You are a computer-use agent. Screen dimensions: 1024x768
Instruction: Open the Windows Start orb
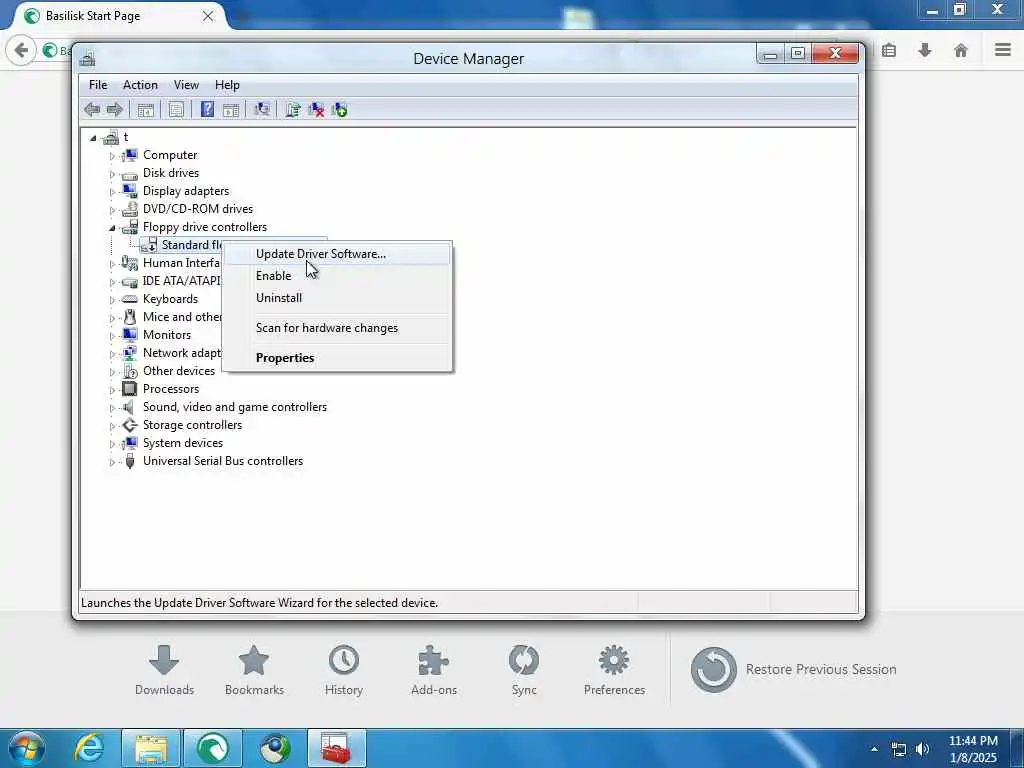pos(27,748)
